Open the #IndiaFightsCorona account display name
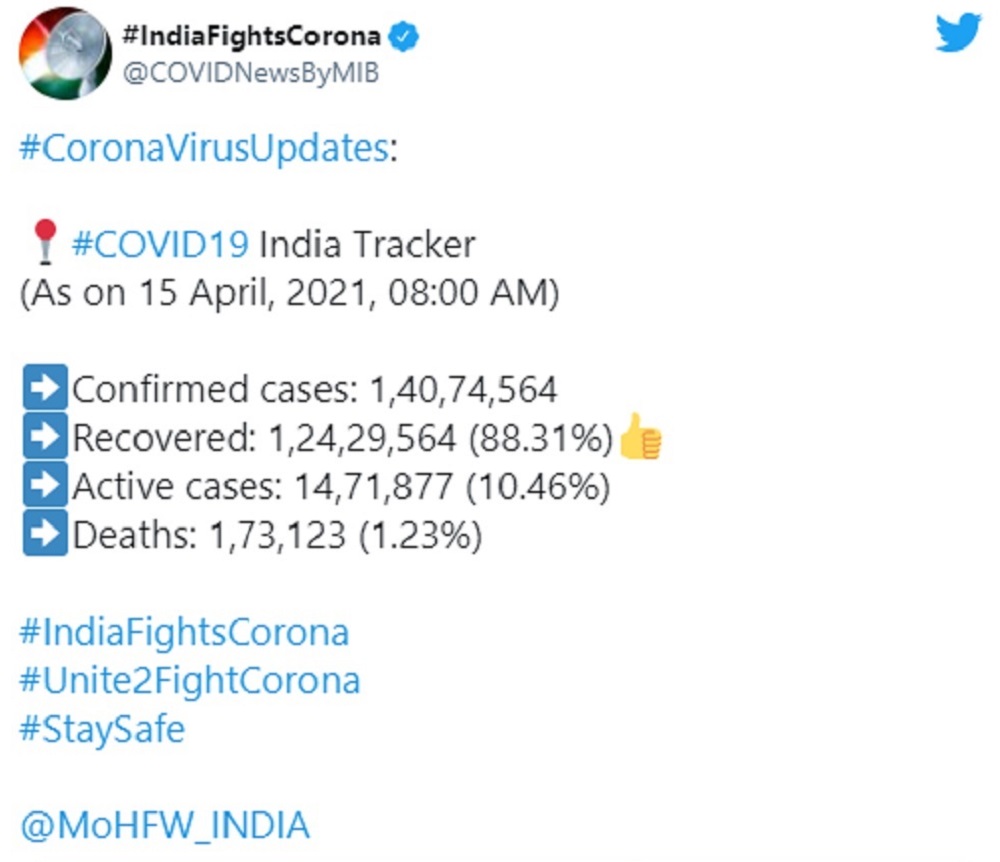The width and height of the screenshot is (1000, 862). (250, 38)
